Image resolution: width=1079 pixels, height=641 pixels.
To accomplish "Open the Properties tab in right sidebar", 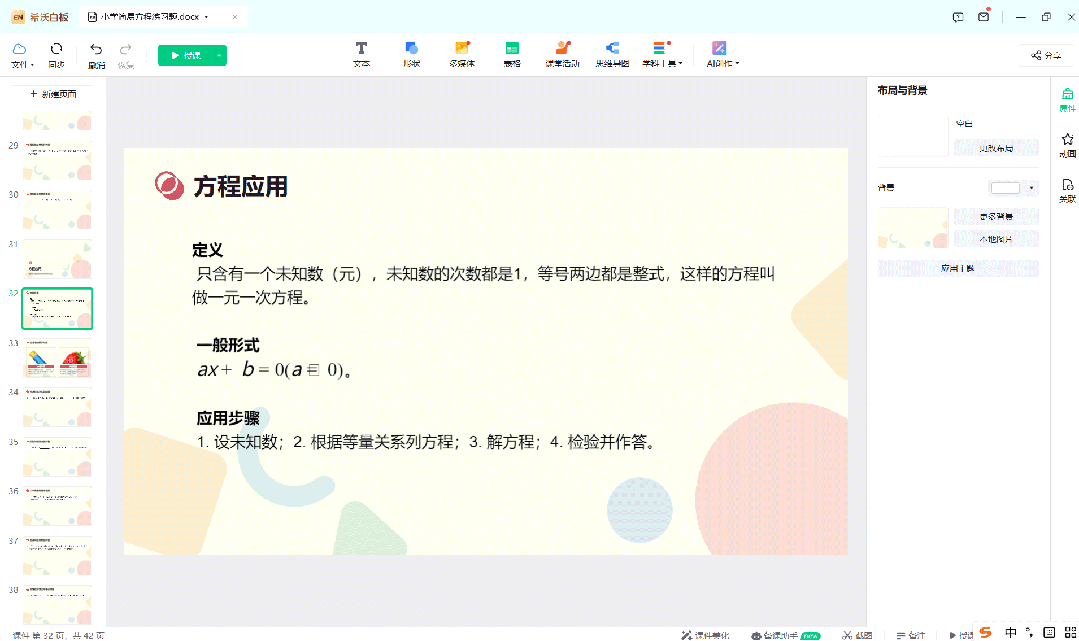I will point(1067,99).
